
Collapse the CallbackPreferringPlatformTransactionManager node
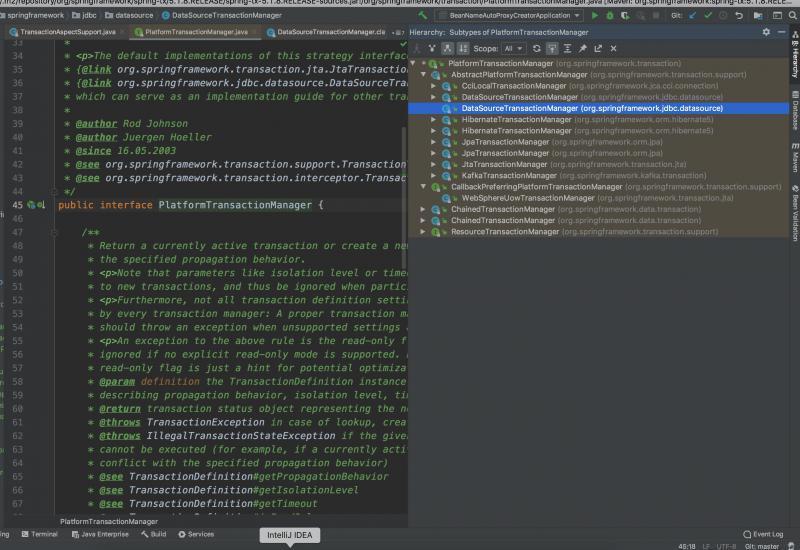[423, 186]
